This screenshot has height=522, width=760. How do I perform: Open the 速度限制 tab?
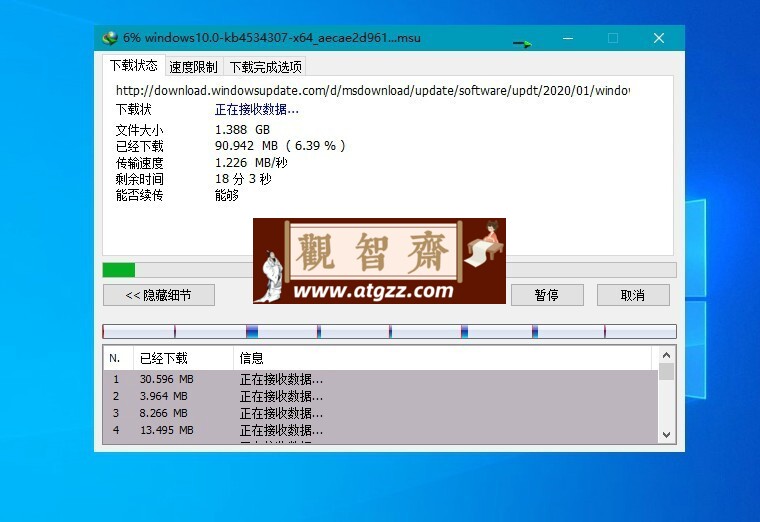pyautogui.click(x=193, y=67)
